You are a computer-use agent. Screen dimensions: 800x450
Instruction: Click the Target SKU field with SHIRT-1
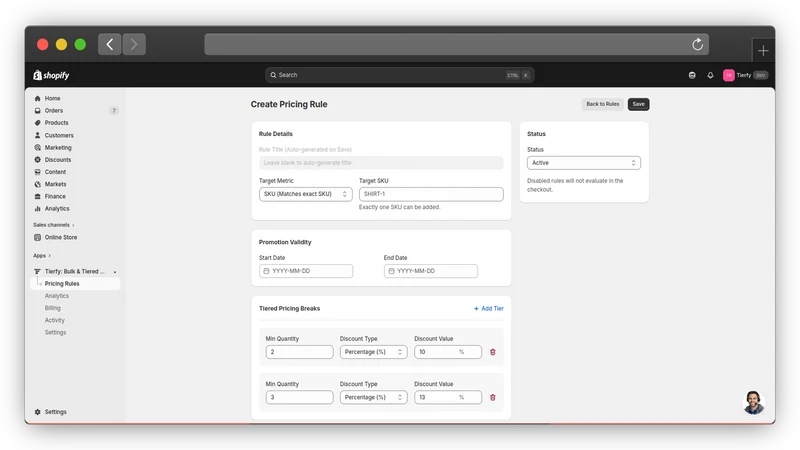(431, 194)
